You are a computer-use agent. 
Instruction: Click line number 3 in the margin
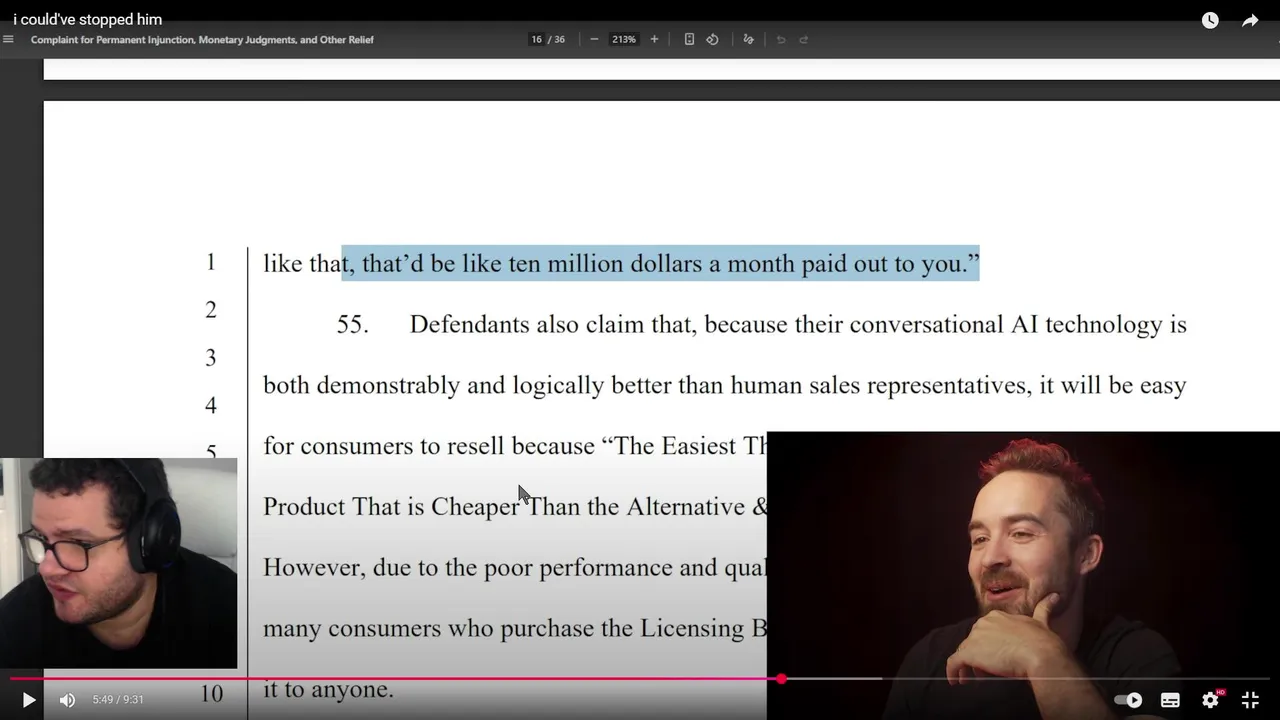[x=211, y=358]
